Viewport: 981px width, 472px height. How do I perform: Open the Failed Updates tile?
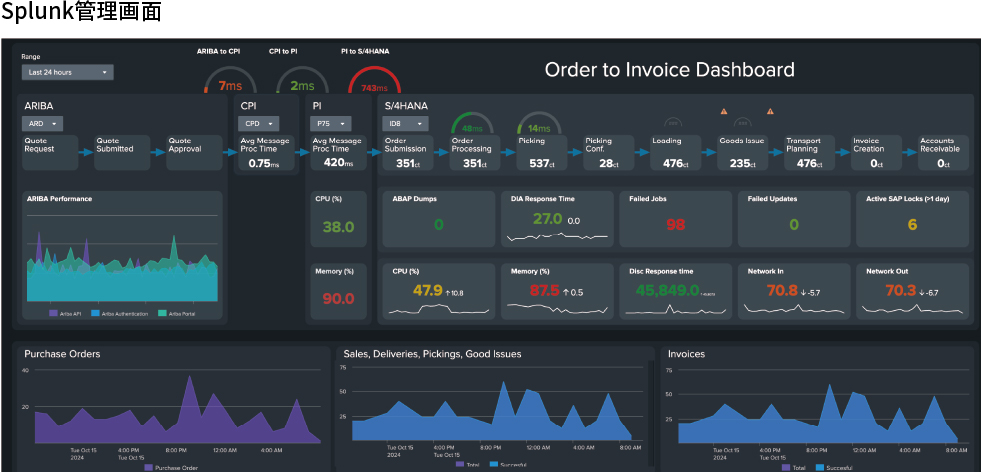click(x=794, y=219)
